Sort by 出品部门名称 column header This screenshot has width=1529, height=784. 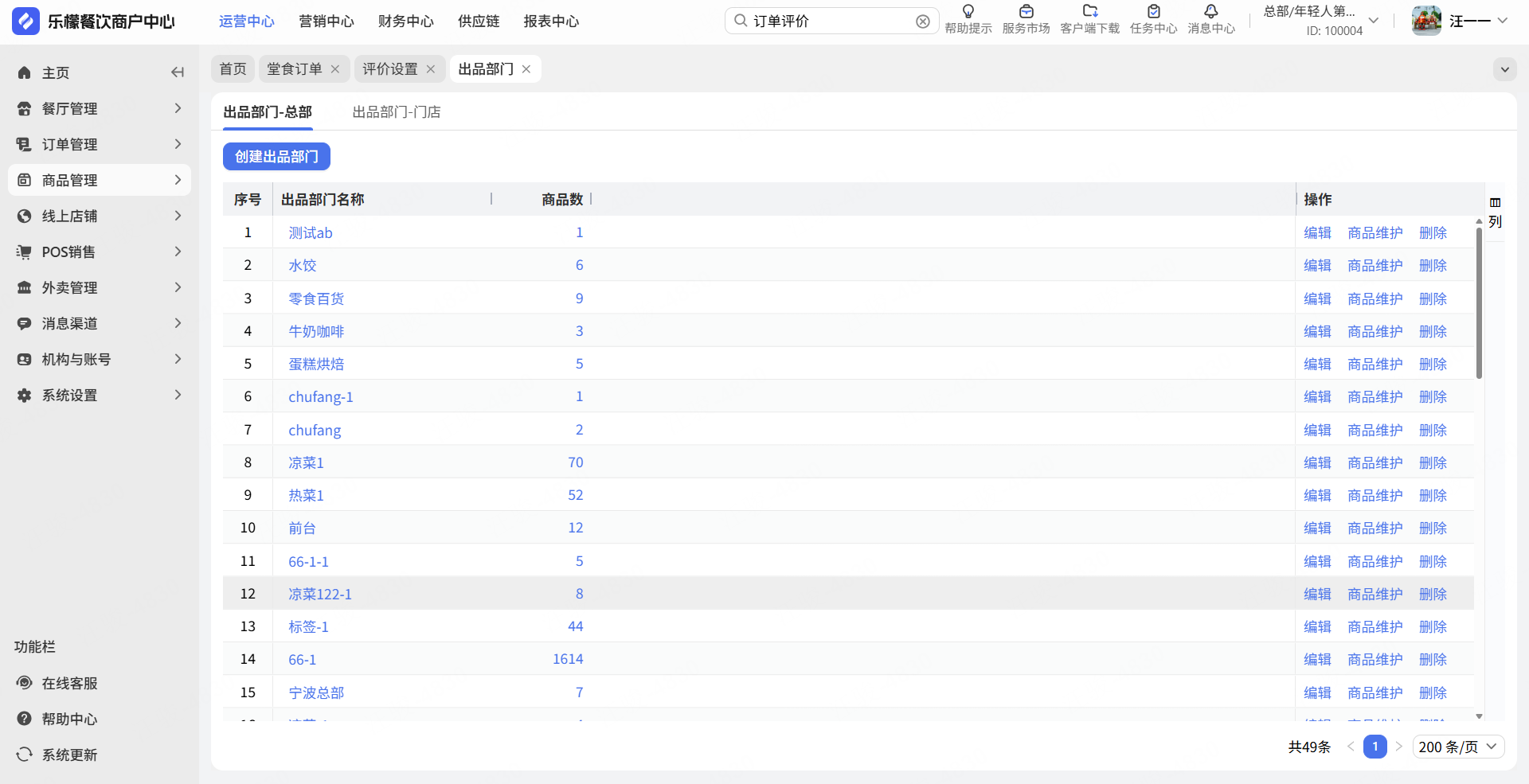tap(323, 199)
